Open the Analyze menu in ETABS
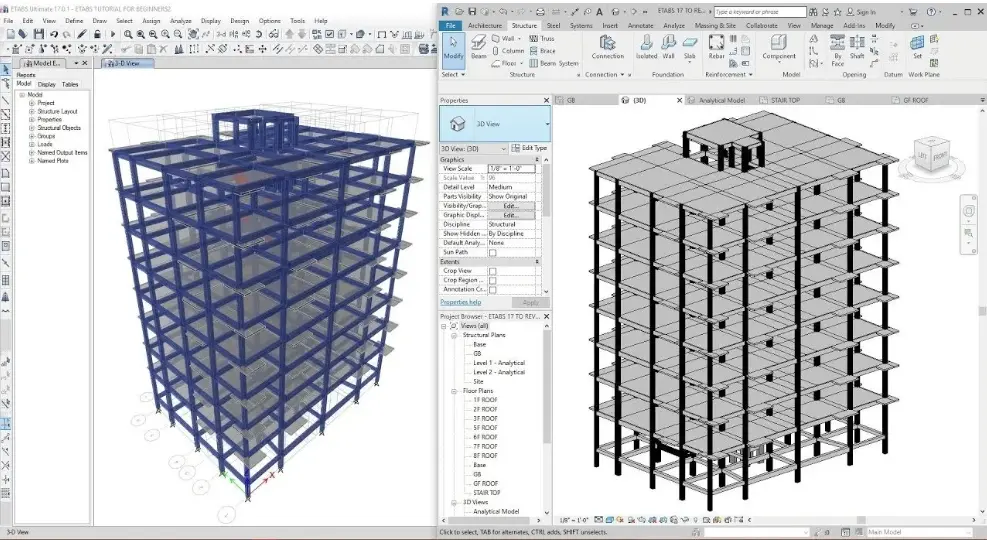The width and height of the screenshot is (987, 540). pyautogui.click(x=181, y=20)
